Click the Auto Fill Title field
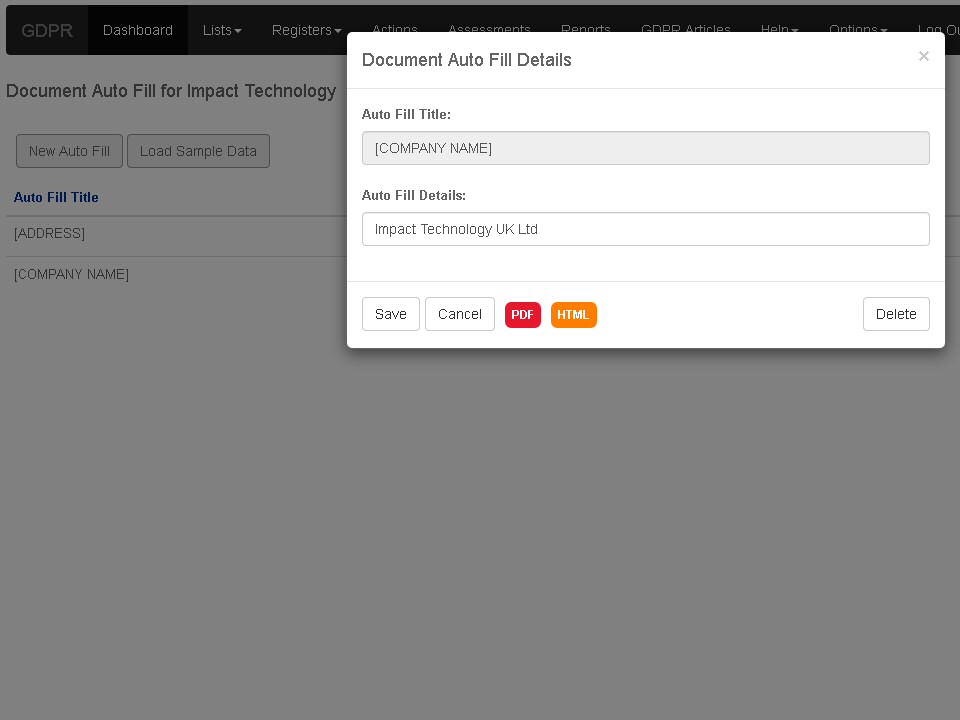Screen dimensions: 960x720 [x=645, y=148]
